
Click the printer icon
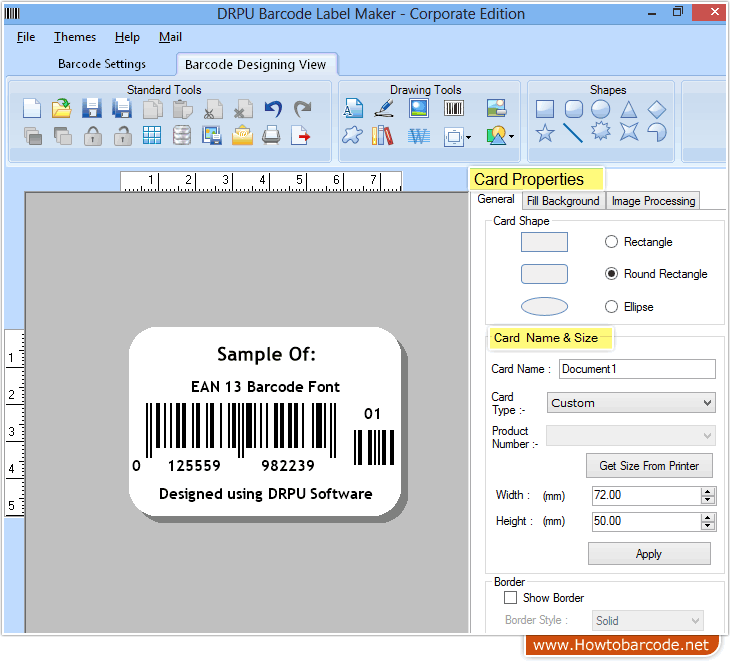tap(271, 136)
